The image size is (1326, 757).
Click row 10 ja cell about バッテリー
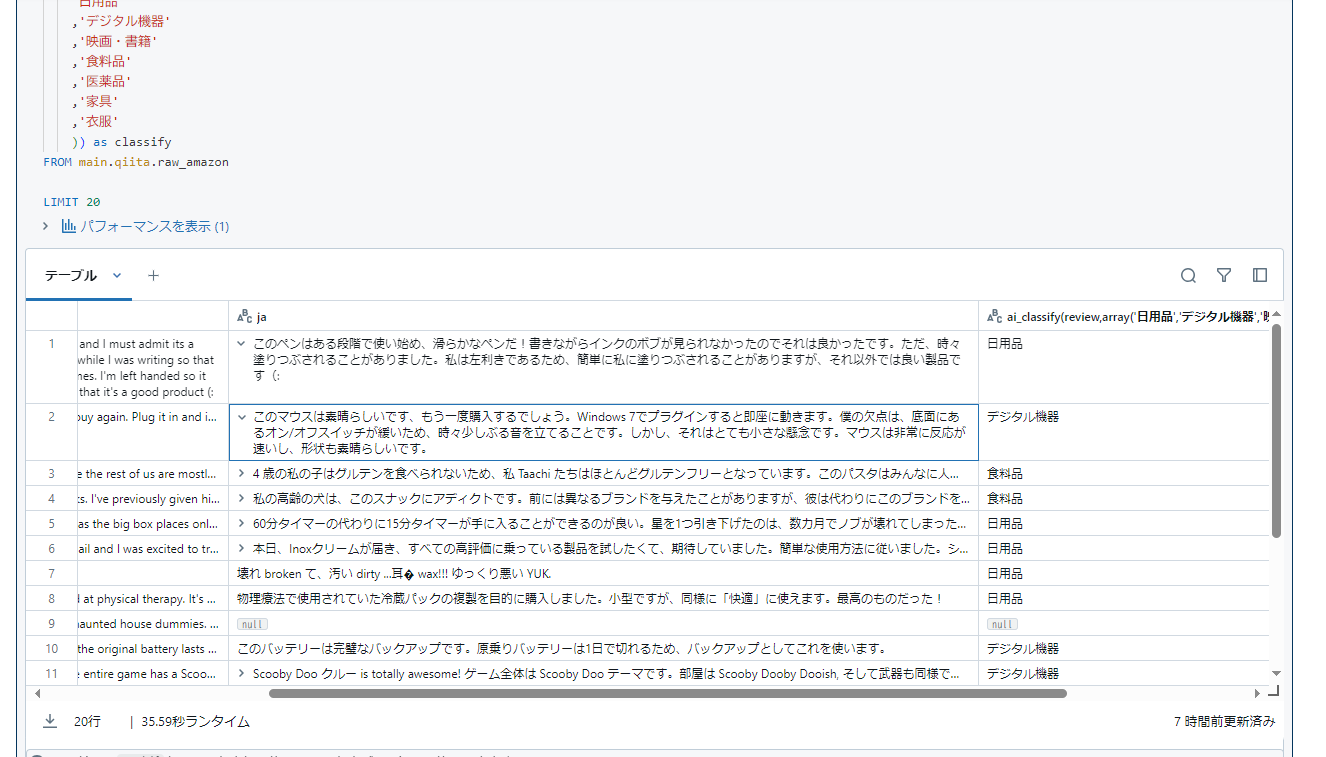pos(603,648)
